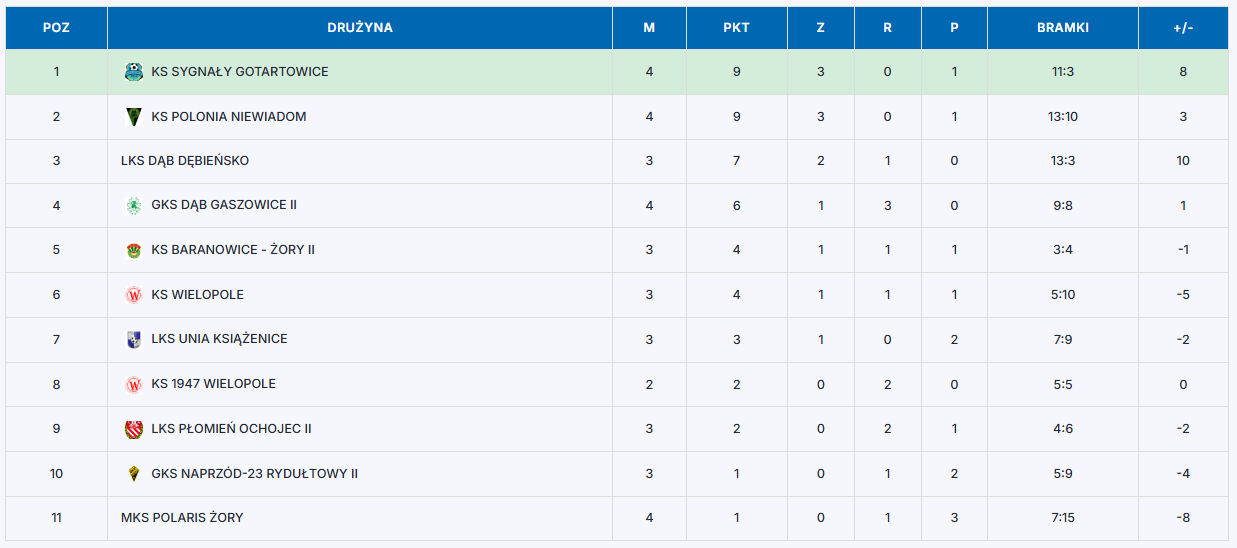Image resolution: width=1237 pixels, height=548 pixels.
Task: Open the LKS Dąb Dębieńsko team link
Action: 185,161
